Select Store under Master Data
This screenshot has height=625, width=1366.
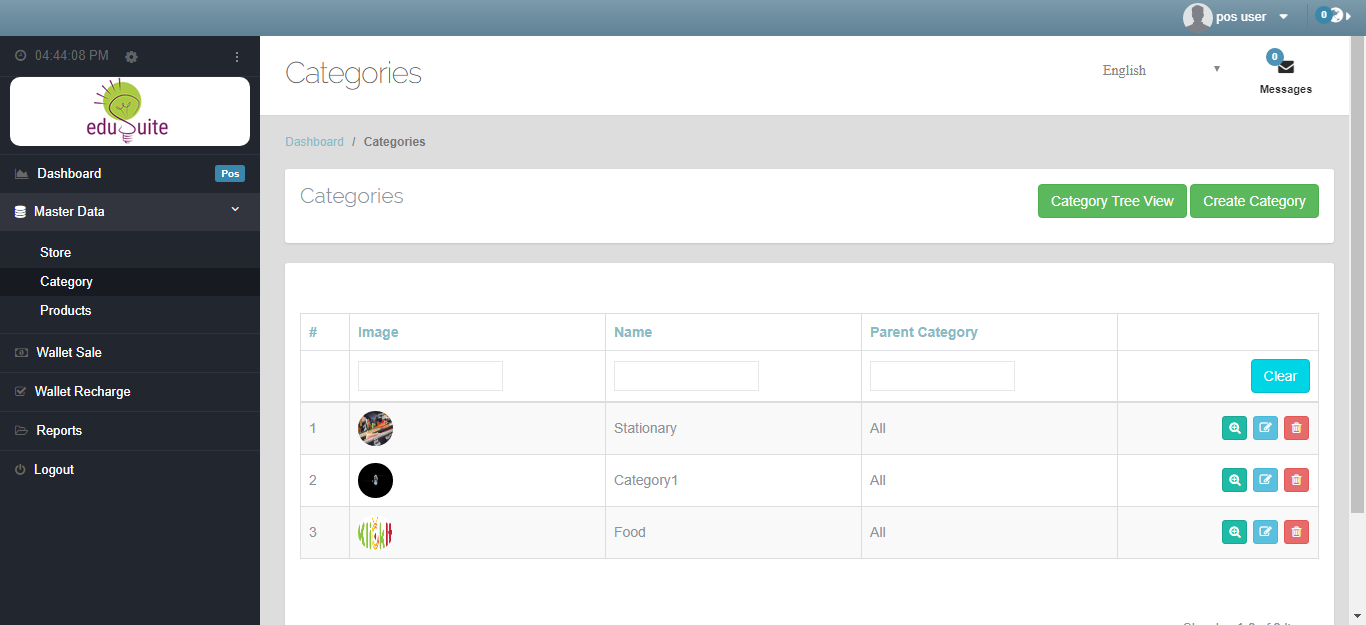tap(56, 252)
